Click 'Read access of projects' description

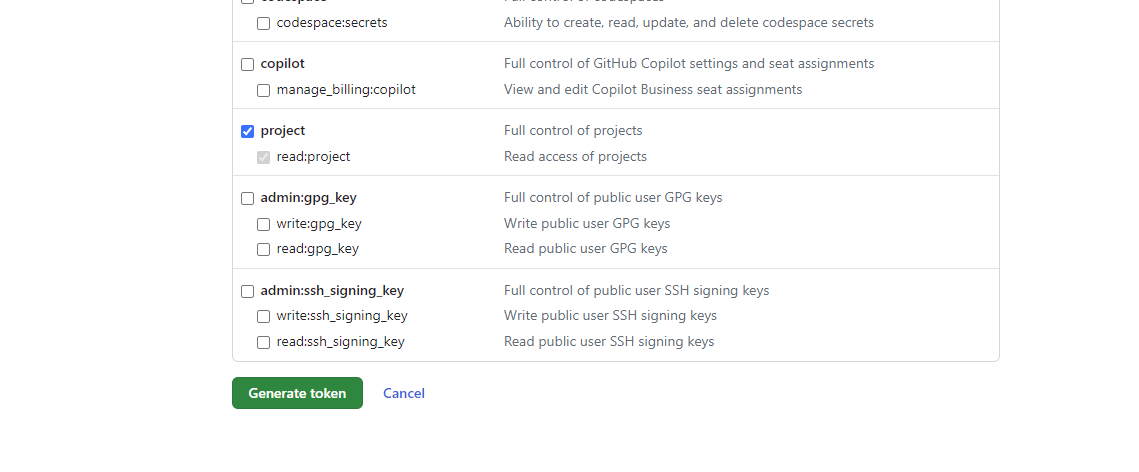coord(575,157)
